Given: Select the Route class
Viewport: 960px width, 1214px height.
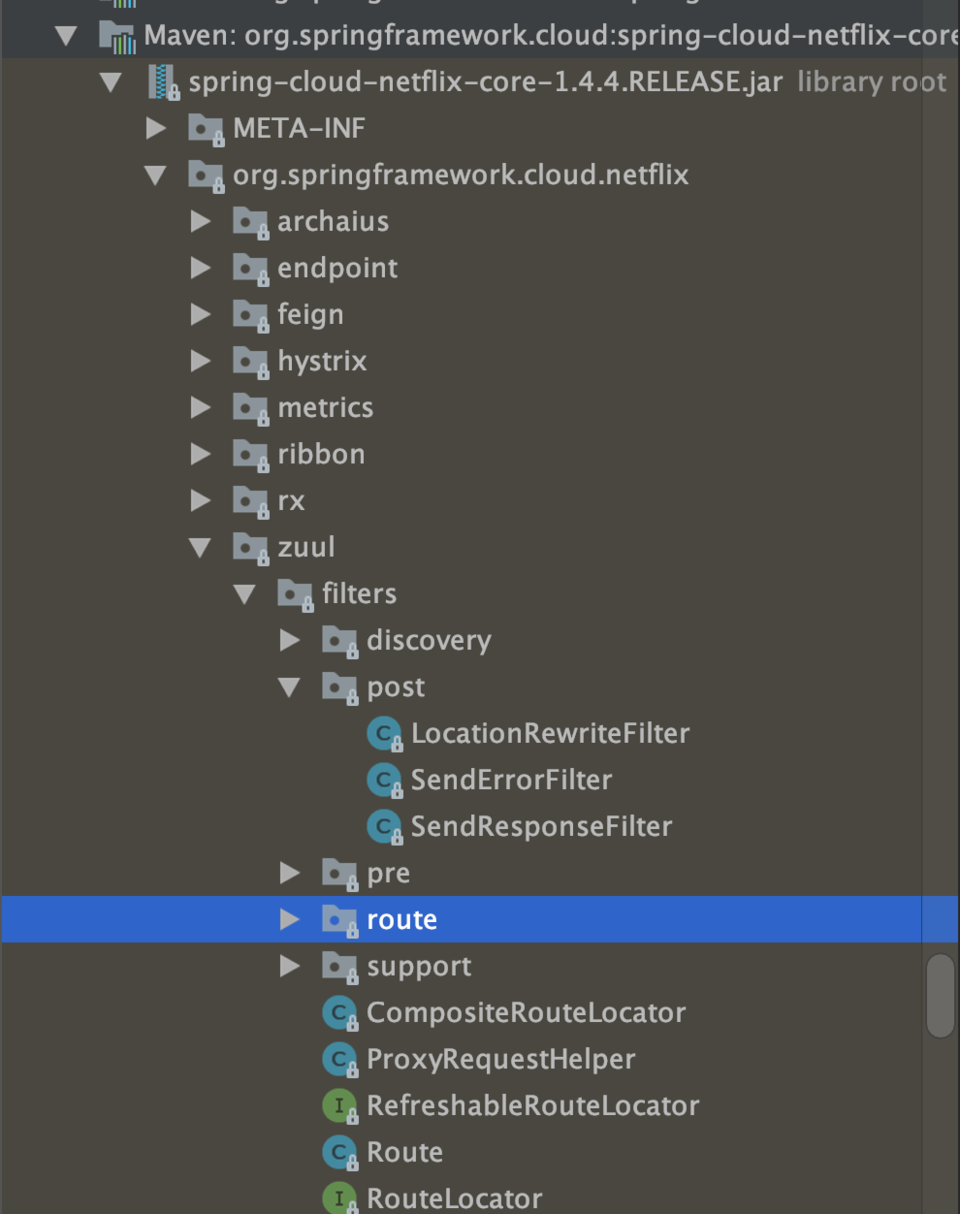Looking at the screenshot, I should (404, 1152).
